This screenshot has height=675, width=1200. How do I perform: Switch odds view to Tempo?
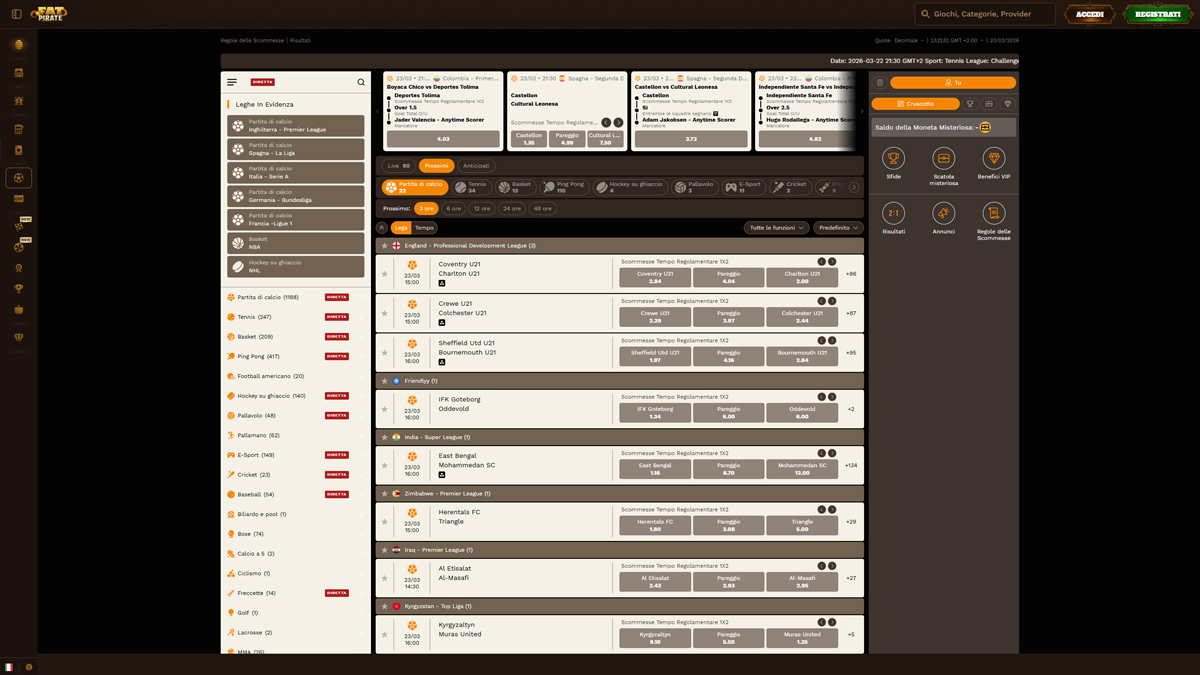click(x=424, y=227)
